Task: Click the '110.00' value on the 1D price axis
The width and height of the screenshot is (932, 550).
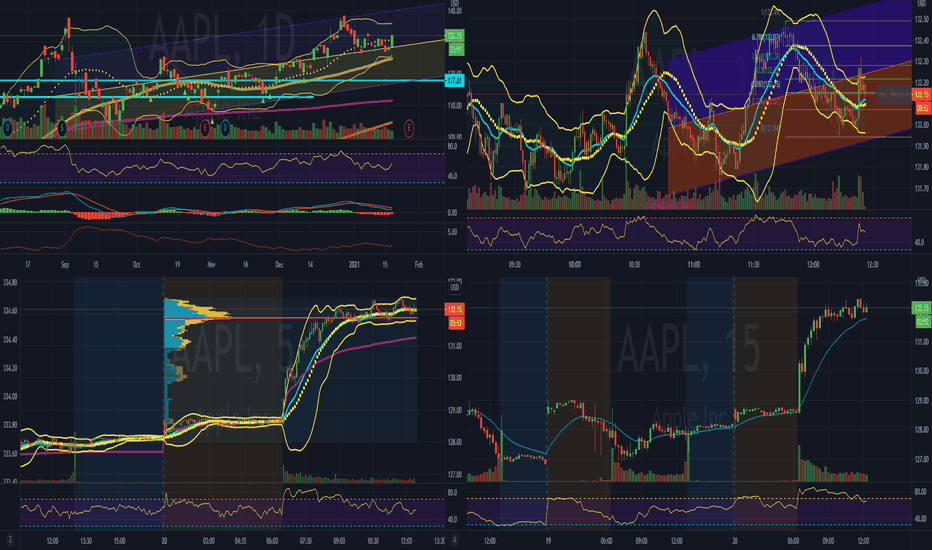Action: [455, 106]
